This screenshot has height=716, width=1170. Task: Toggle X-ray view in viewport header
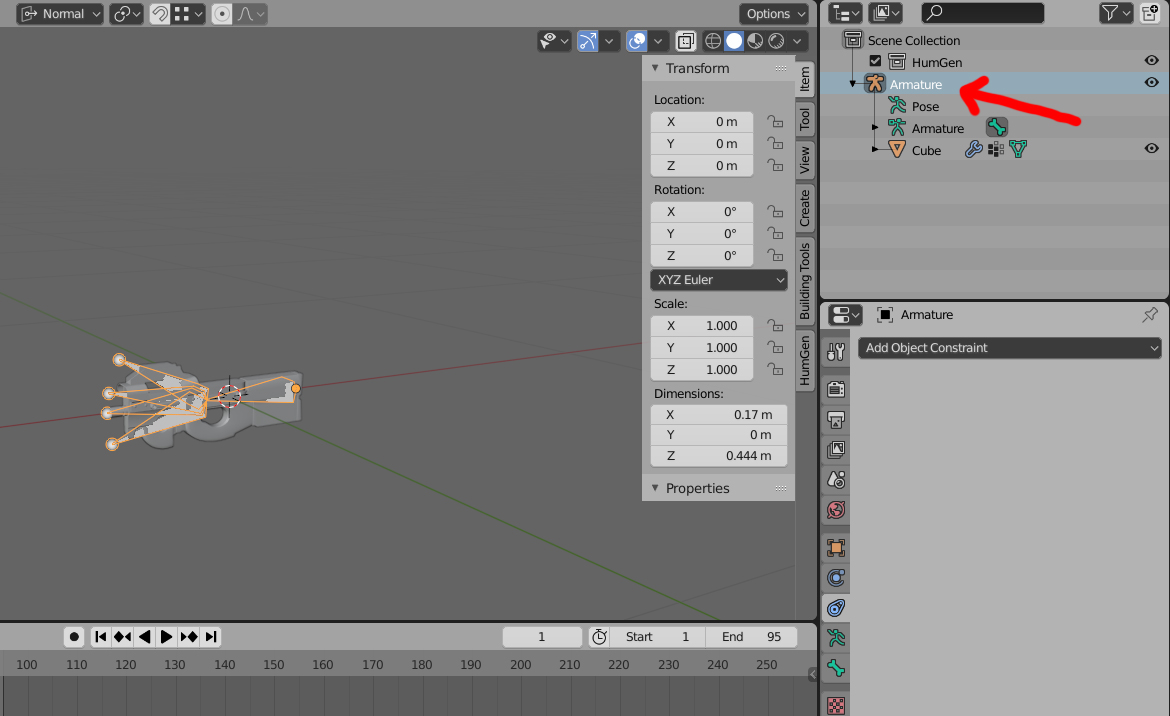click(686, 41)
